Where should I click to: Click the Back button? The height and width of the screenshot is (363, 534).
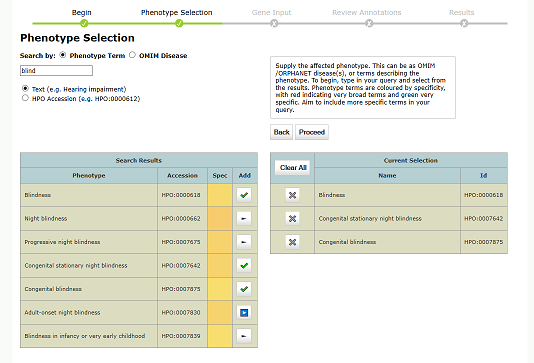pos(281,132)
